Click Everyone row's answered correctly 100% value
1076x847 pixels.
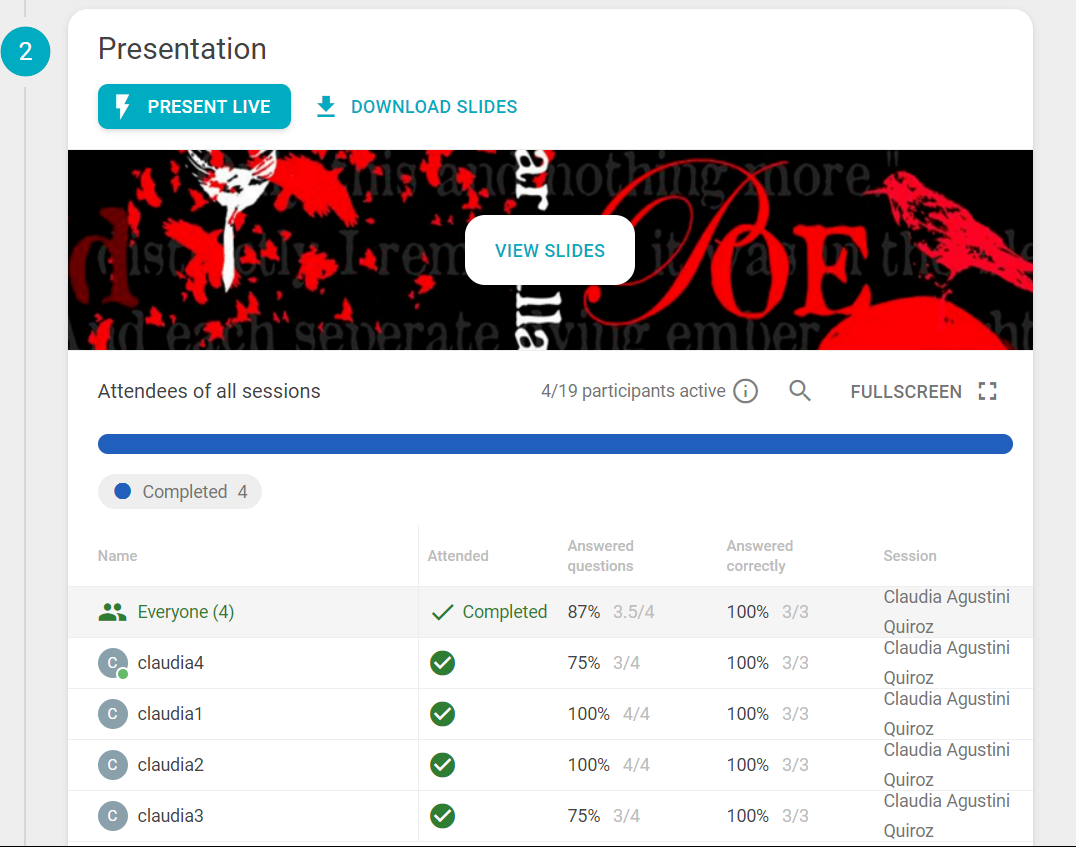pos(748,612)
